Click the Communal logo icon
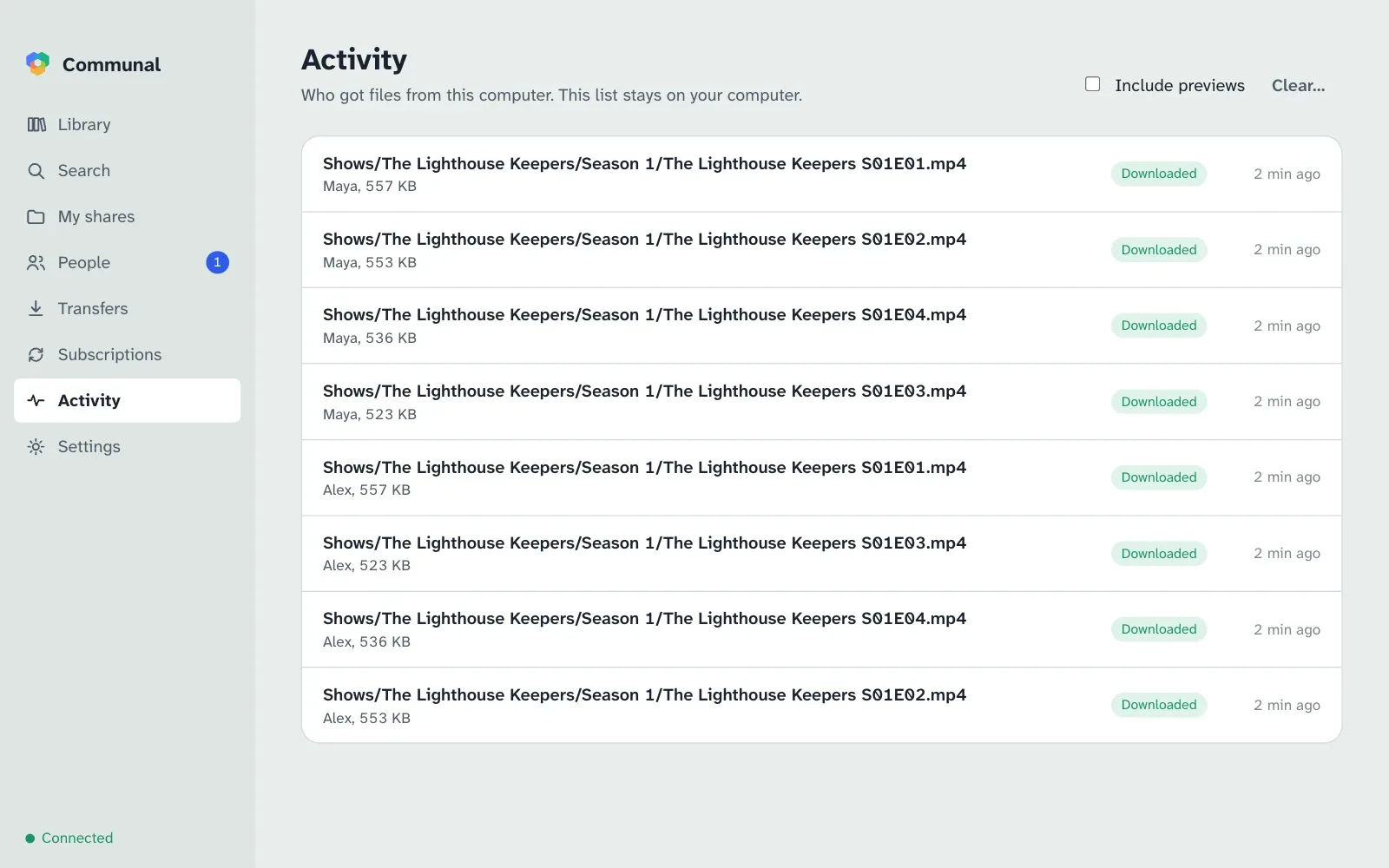The image size is (1389, 868). point(37,63)
